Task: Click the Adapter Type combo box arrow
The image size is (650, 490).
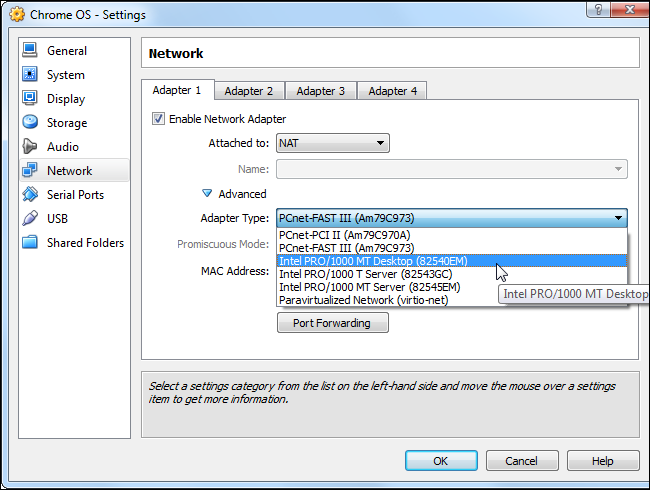Action: 618,218
